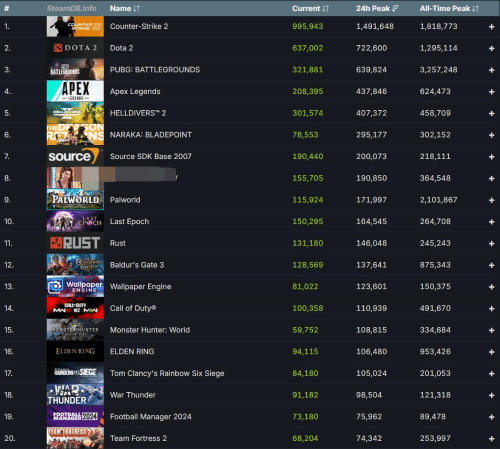
Task: Open the Tom Clancy's Rainbow Six Siege link
Action: pos(167,373)
